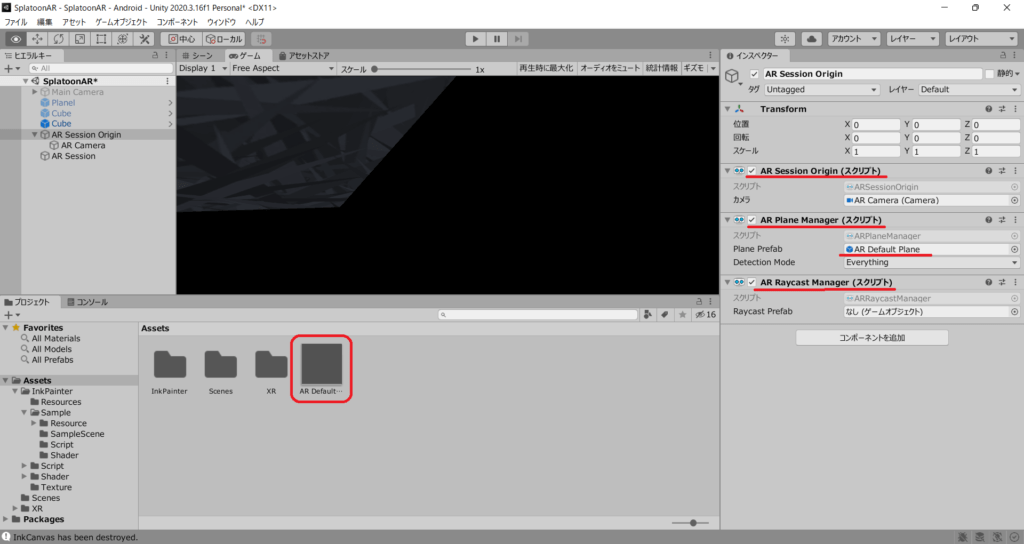
Task: Select the Scale tool
Action: [x=80, y=39]
